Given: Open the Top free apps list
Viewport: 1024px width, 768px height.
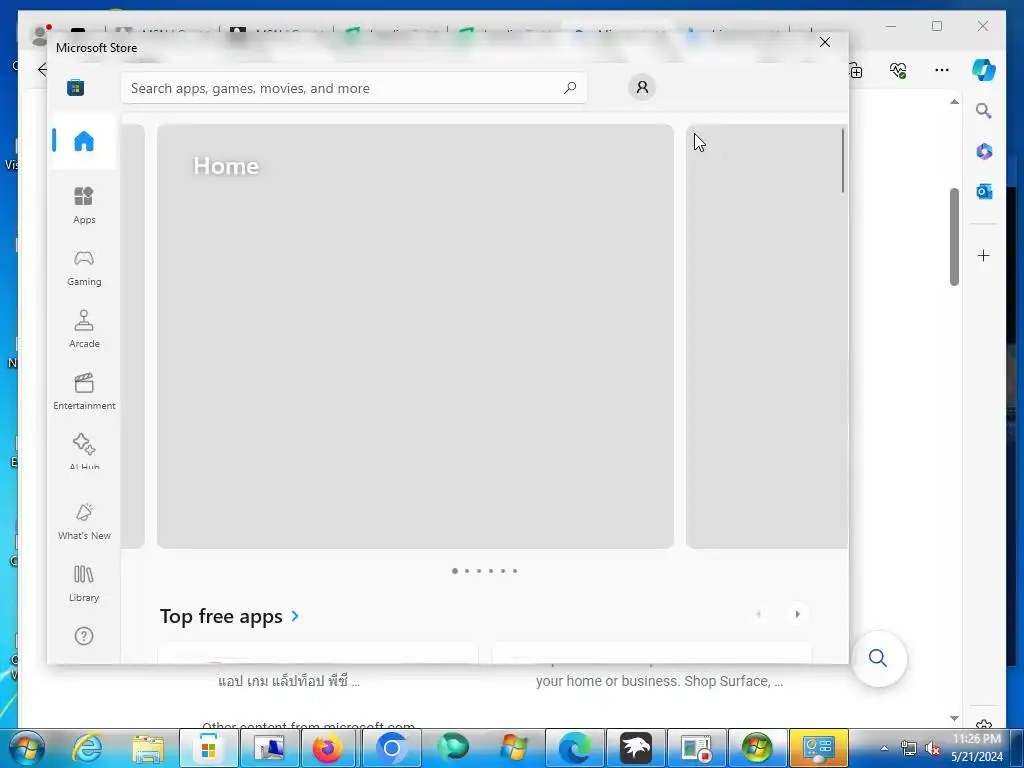Looking at the screenshot, I should pos(221,616).
